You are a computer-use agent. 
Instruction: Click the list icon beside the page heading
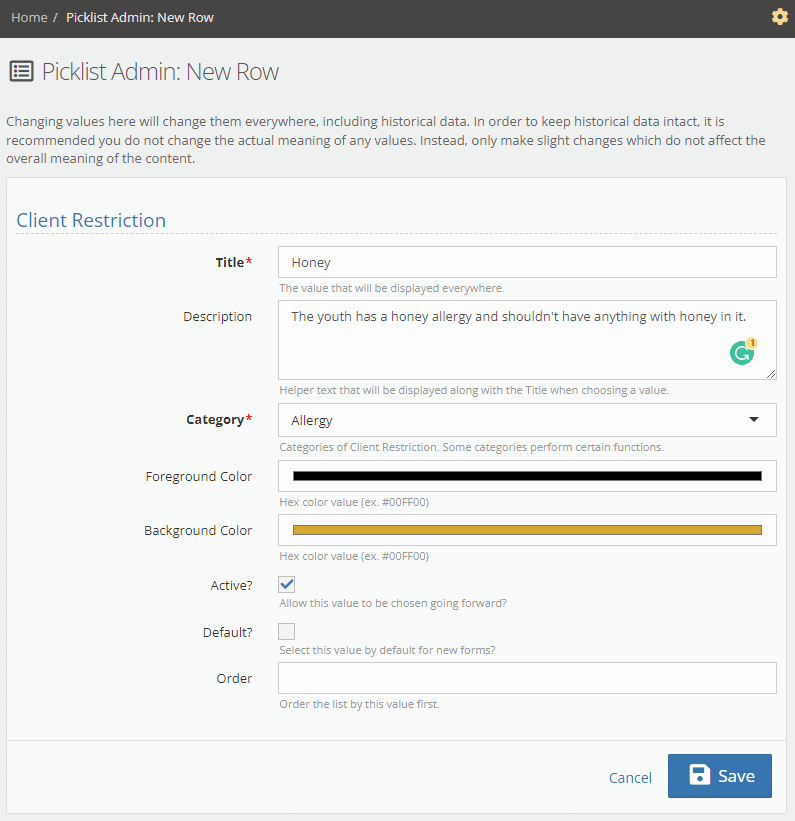click(x=20, y=72)
